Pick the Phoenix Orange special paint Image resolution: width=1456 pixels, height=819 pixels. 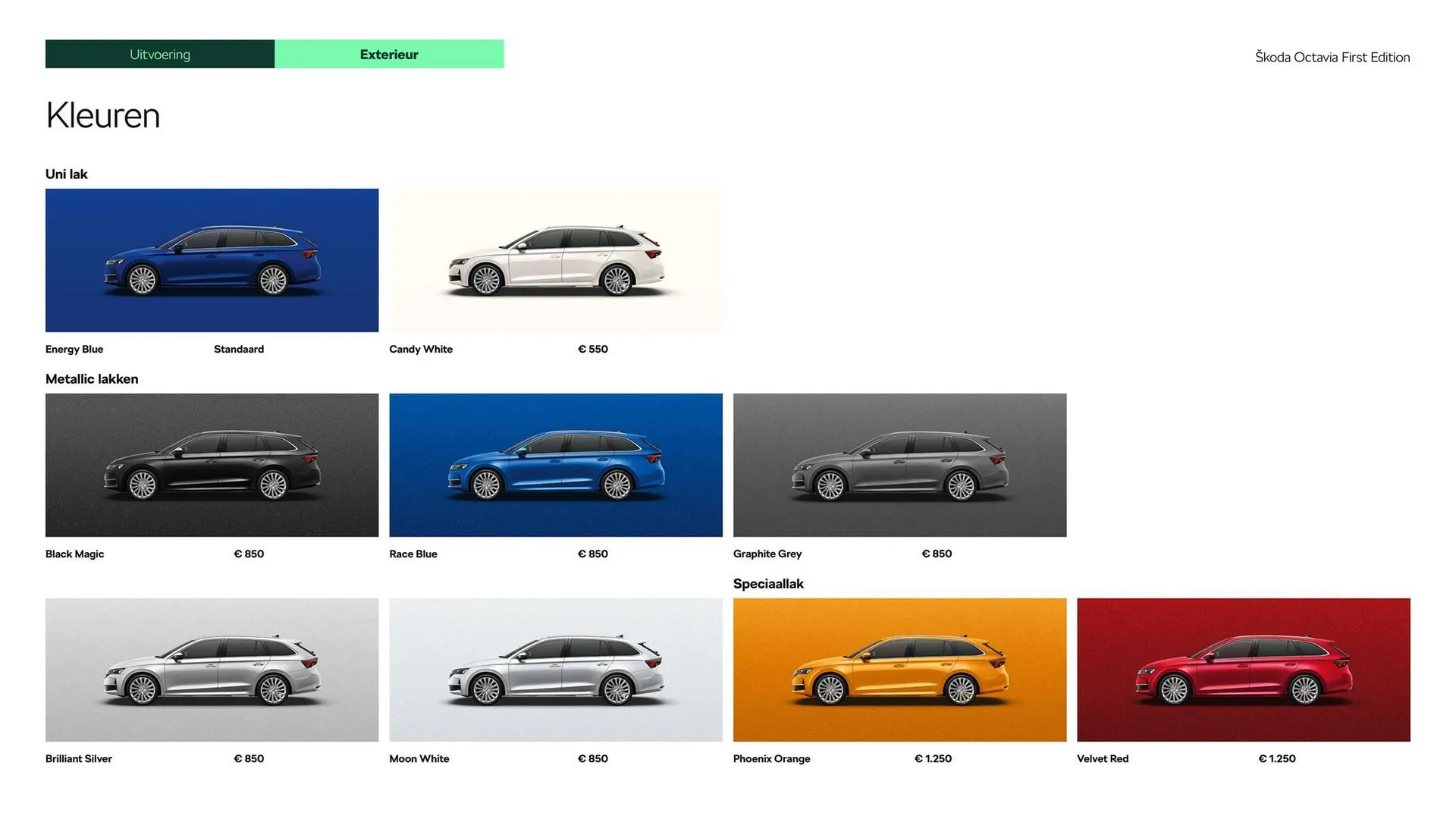pyautogui.click(x=899, y=670)
